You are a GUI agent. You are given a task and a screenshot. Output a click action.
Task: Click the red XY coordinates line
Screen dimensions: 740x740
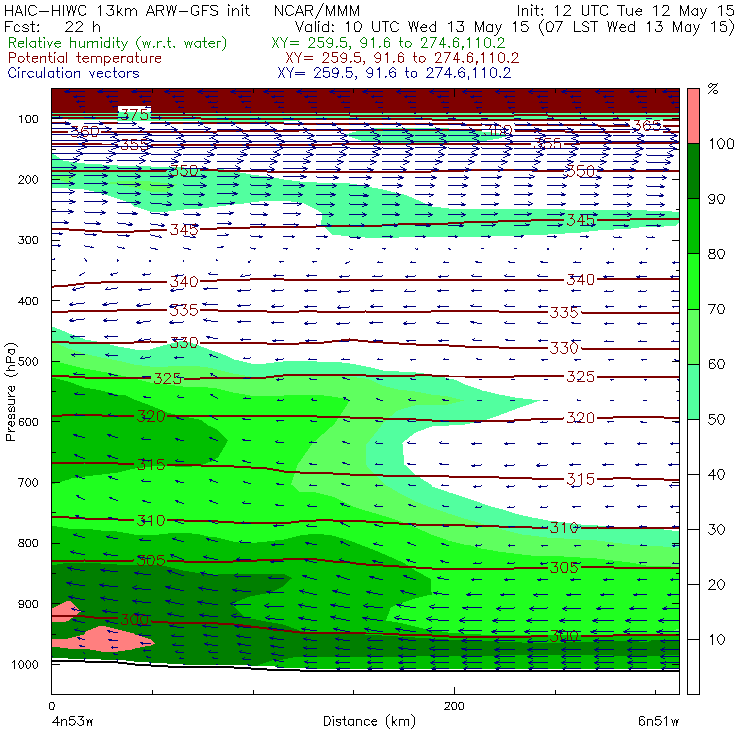tap(402, 58)
